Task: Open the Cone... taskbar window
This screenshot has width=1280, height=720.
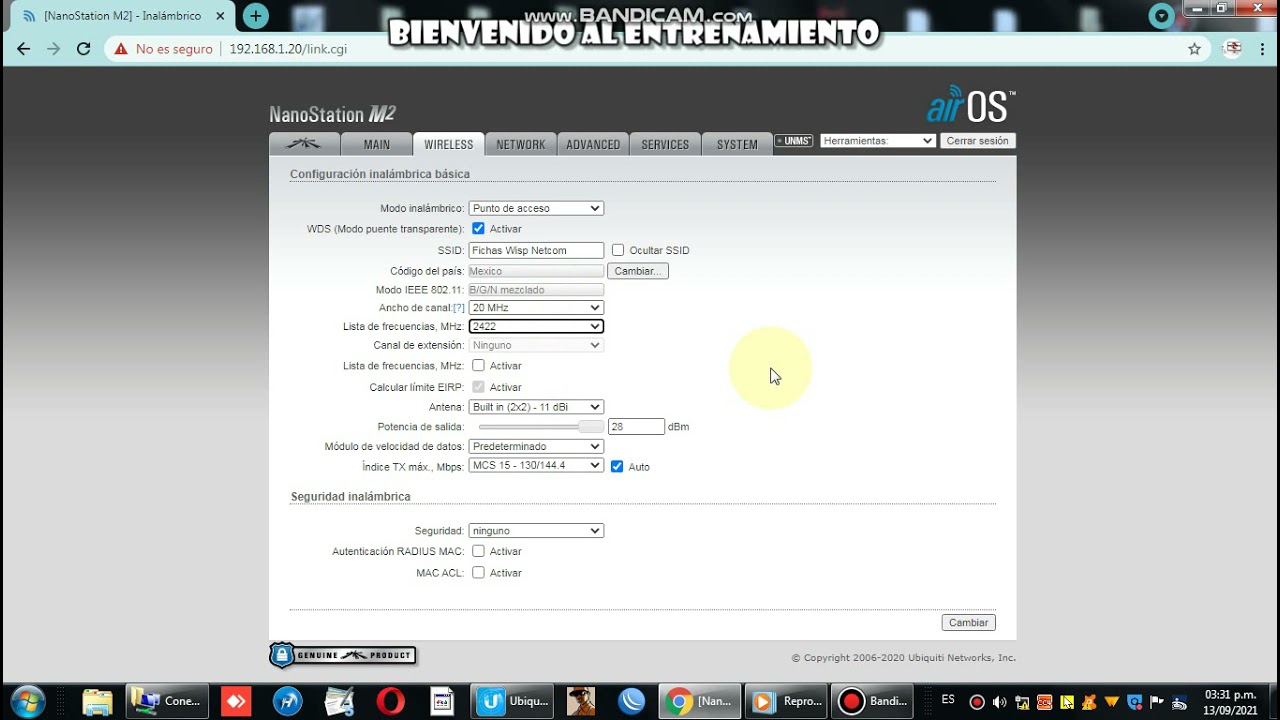Action: tap(167, 702)
